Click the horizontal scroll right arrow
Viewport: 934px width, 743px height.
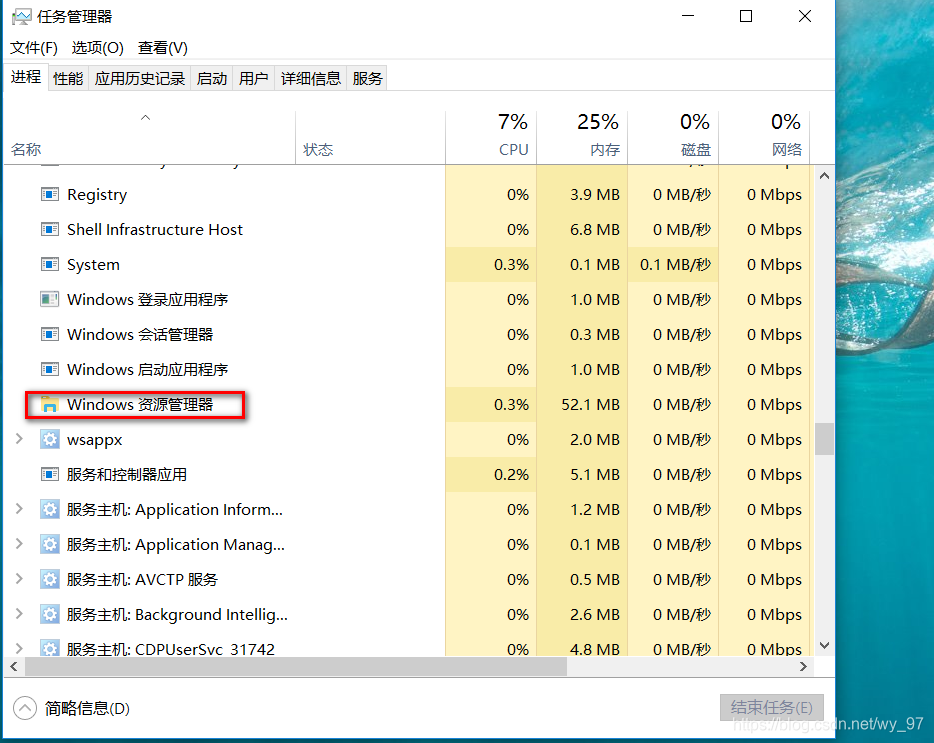[x=803, y=667]
